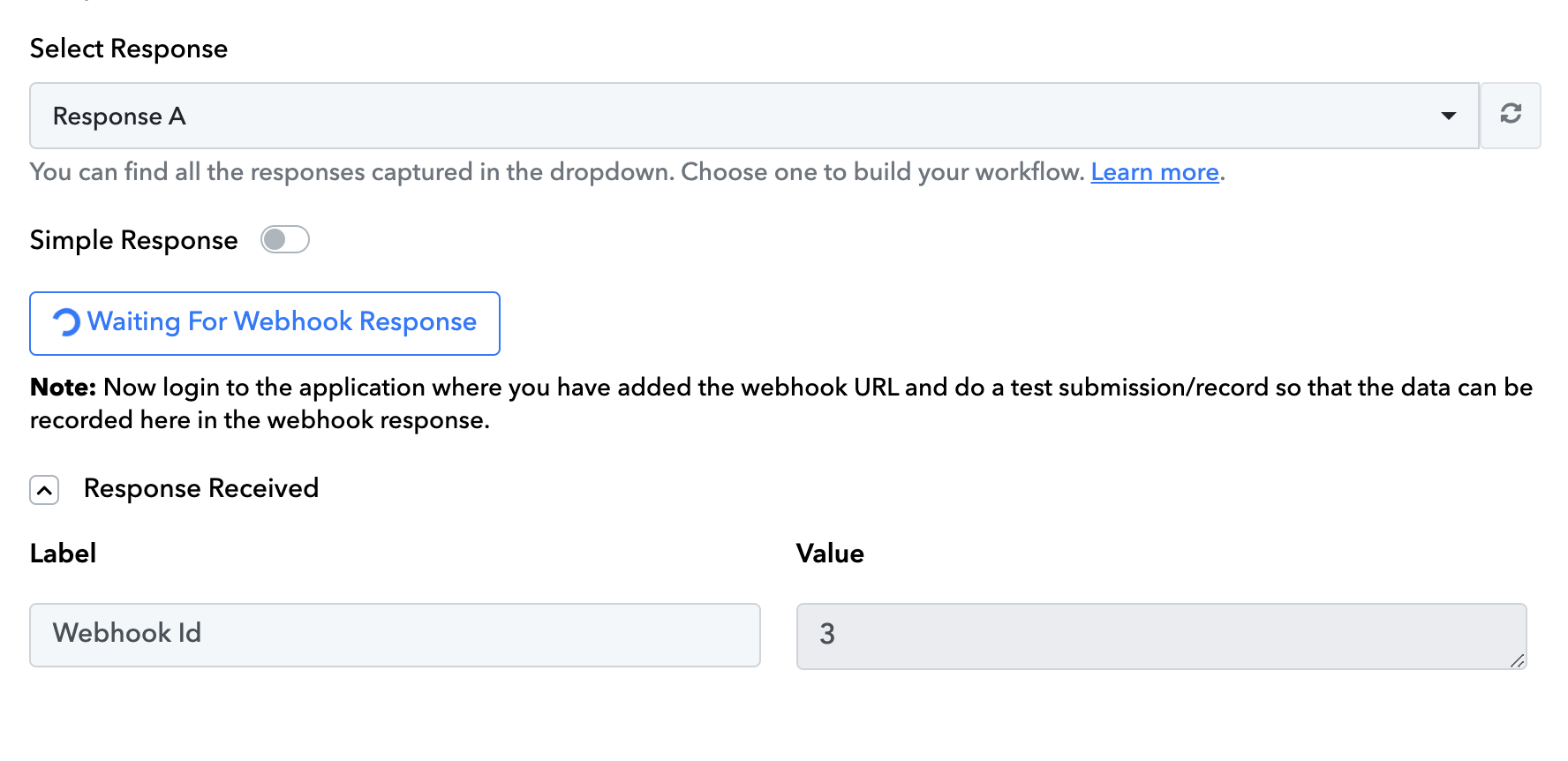The width and height of the screenshot is (1568, 761).
Task: Click the 'Label' column heading
Action: point(63,554)
